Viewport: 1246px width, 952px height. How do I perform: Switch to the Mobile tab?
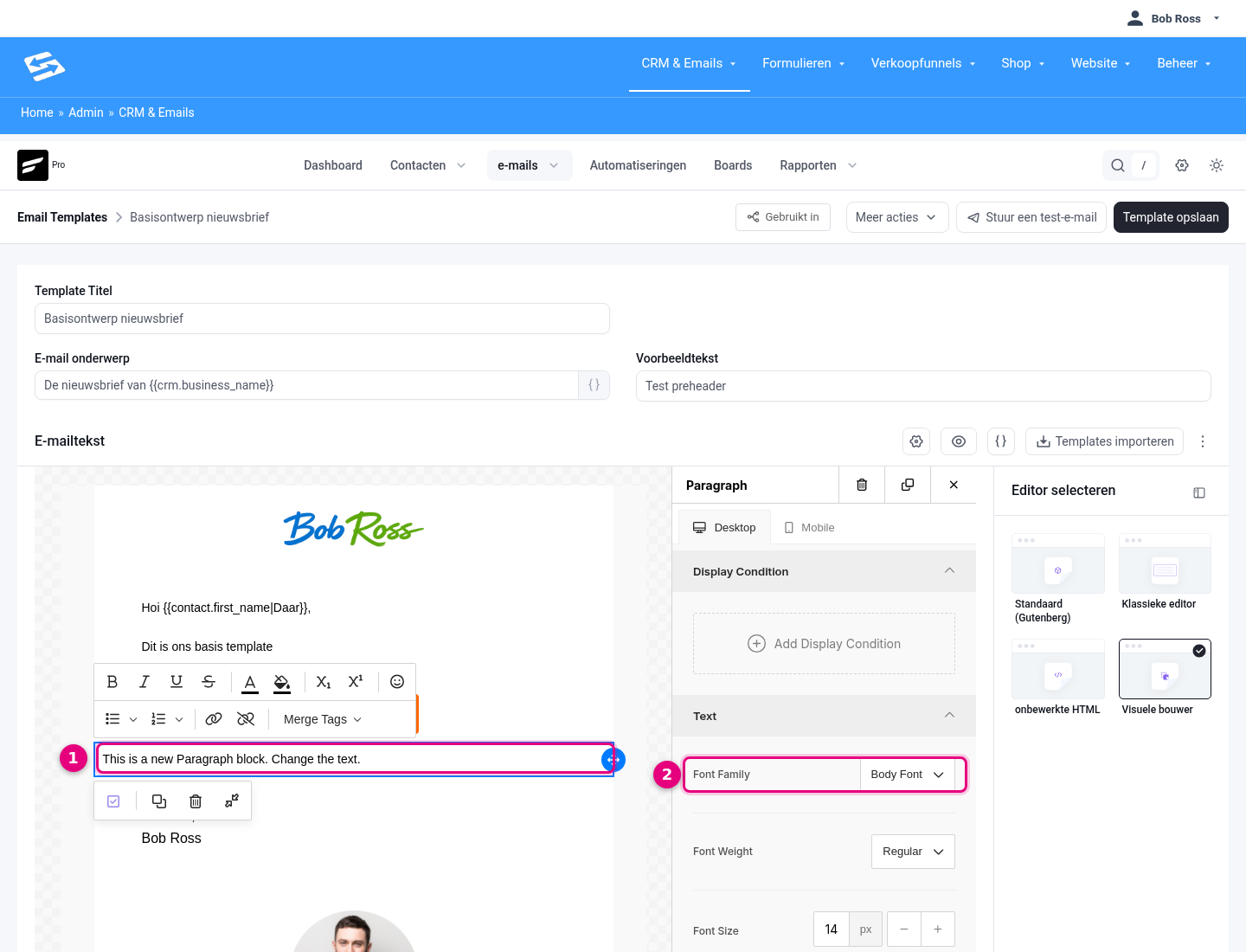point(809,528)
